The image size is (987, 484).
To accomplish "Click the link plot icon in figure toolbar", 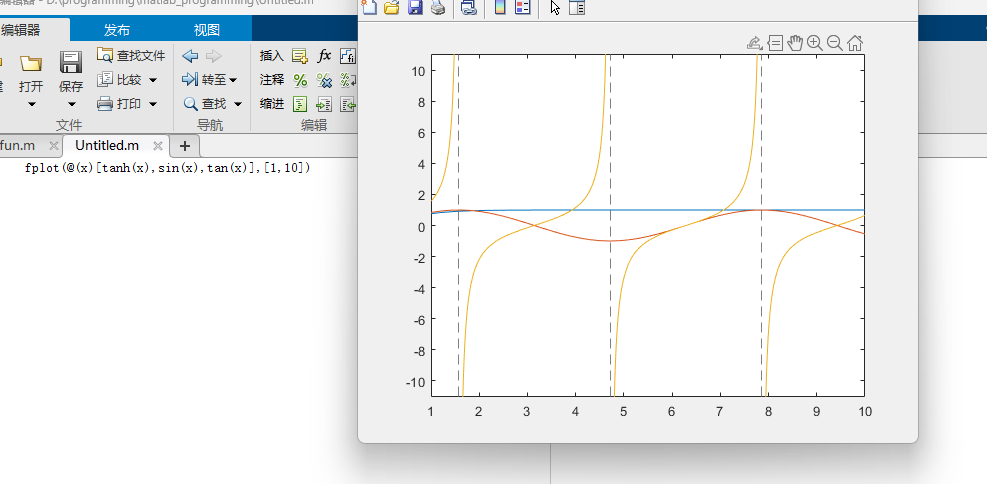I will [x=468, y=8].
